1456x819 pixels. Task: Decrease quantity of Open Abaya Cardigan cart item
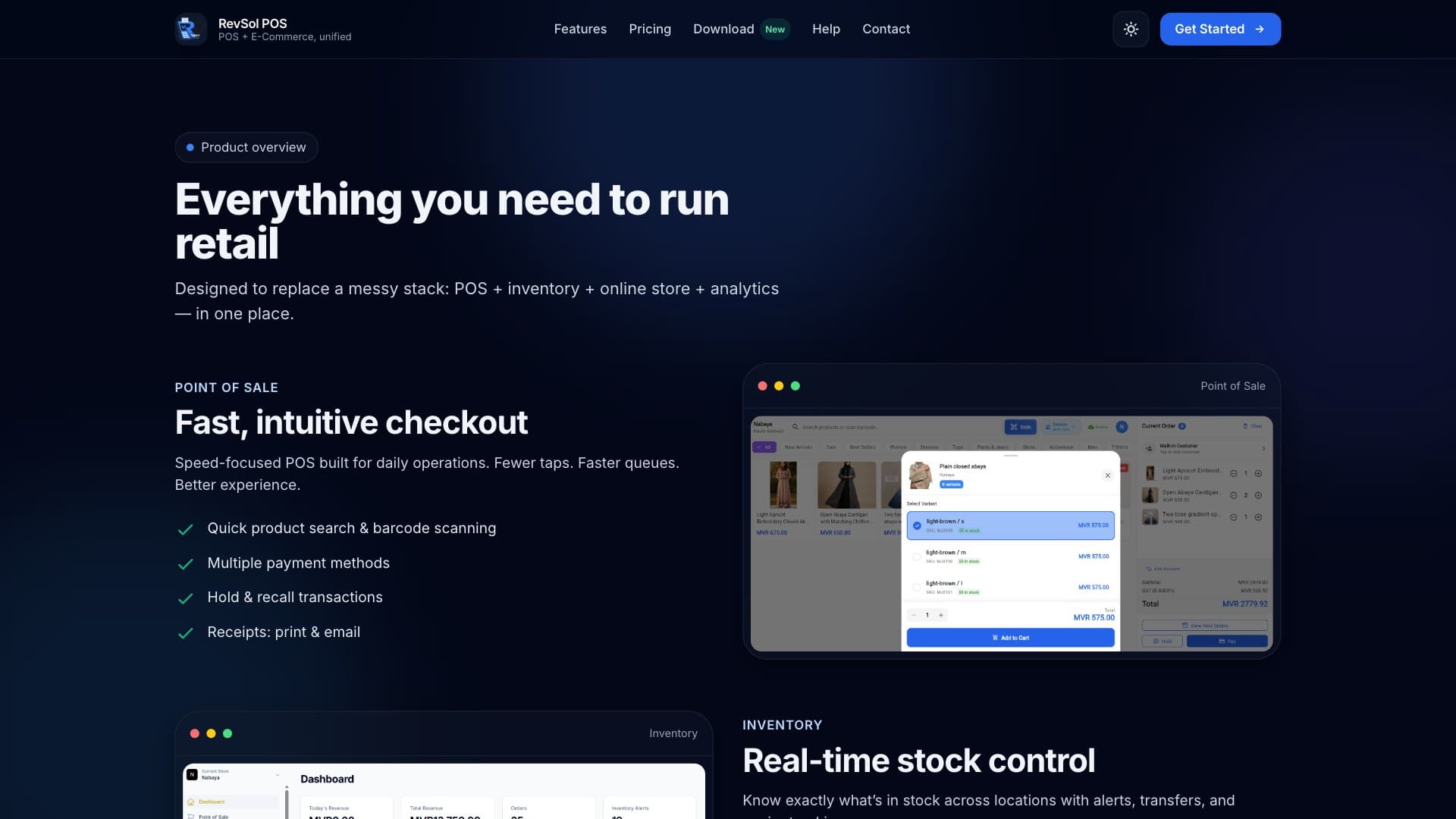[x=1234, y=495]
